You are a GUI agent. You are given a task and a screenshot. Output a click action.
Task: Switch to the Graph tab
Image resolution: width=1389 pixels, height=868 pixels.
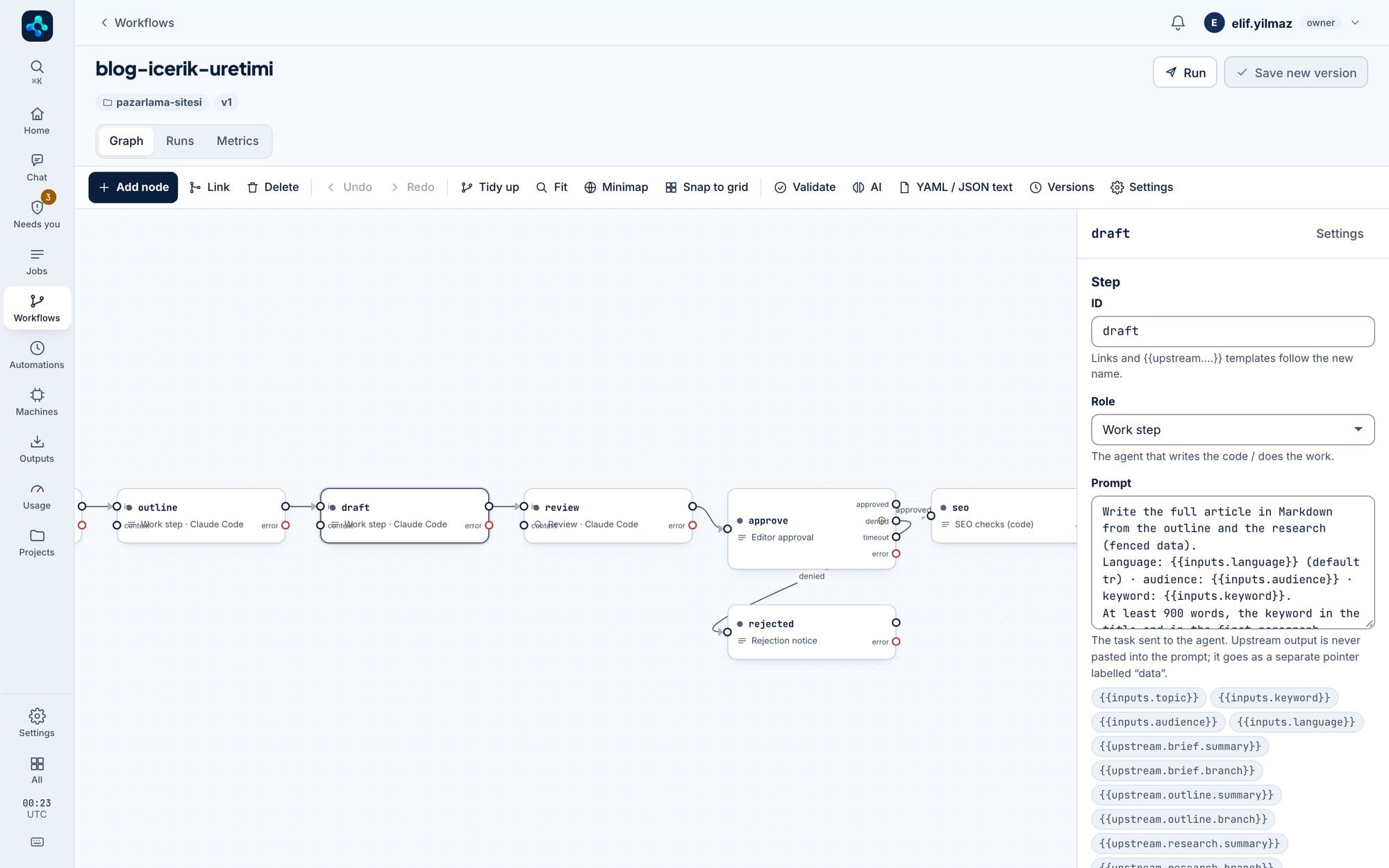(x=126, y=141)
